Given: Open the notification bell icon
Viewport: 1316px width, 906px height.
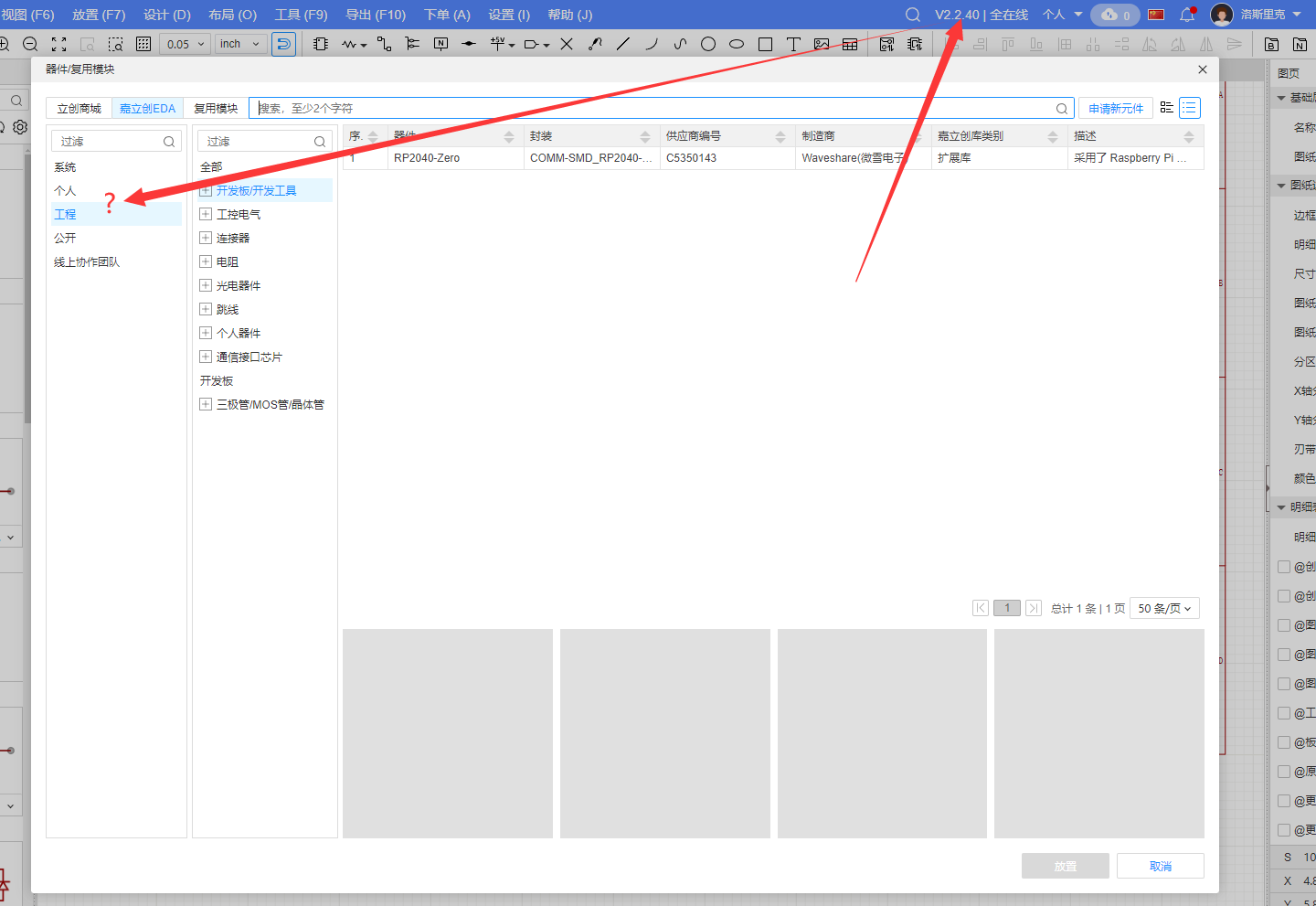Looking at the screenshot, I should click(x=1187, y=15).
